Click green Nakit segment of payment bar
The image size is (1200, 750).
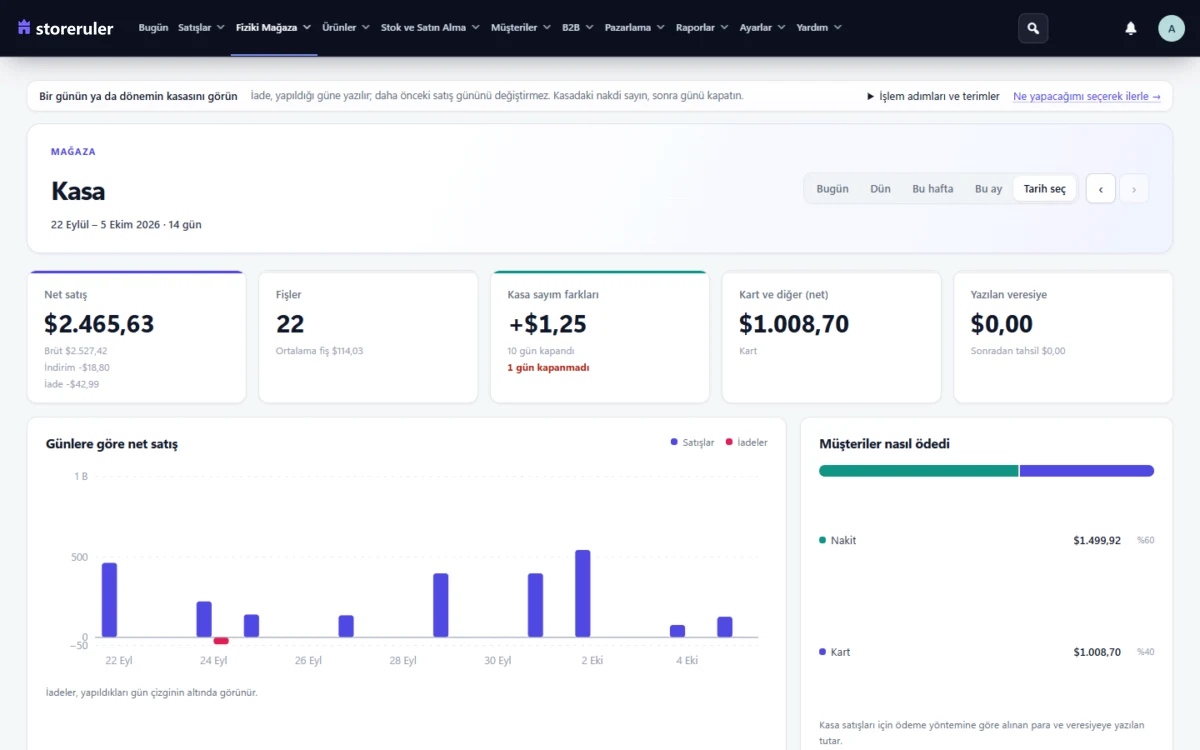pos(918,471)
